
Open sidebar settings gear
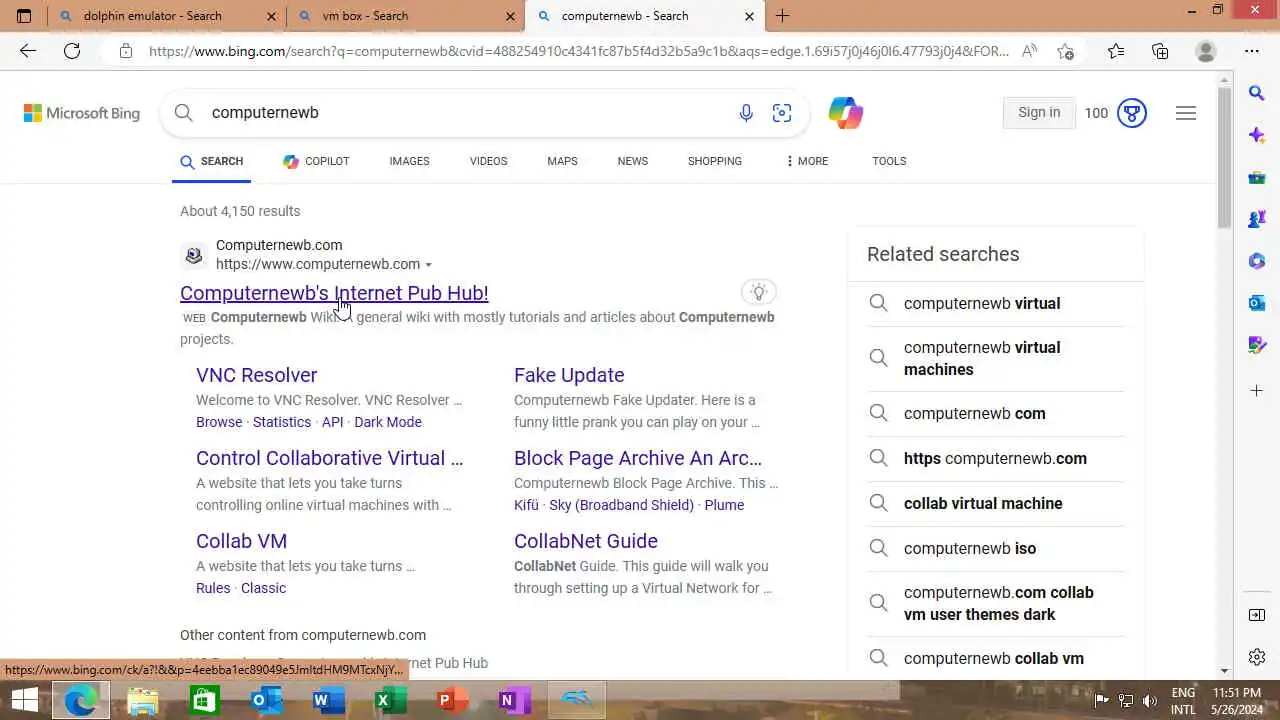(1257, 657)
